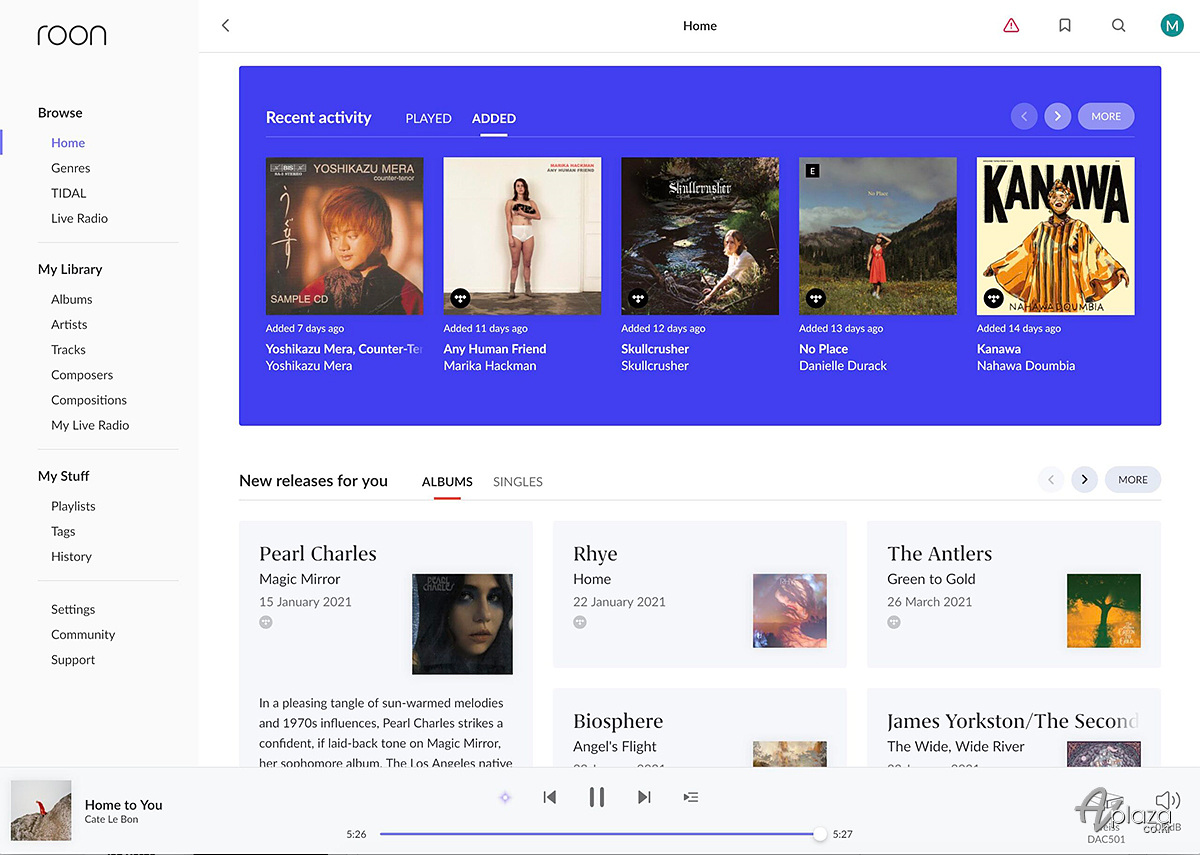Open Home in sidebar
This screenshot has width=1200, height=855.
68,143
